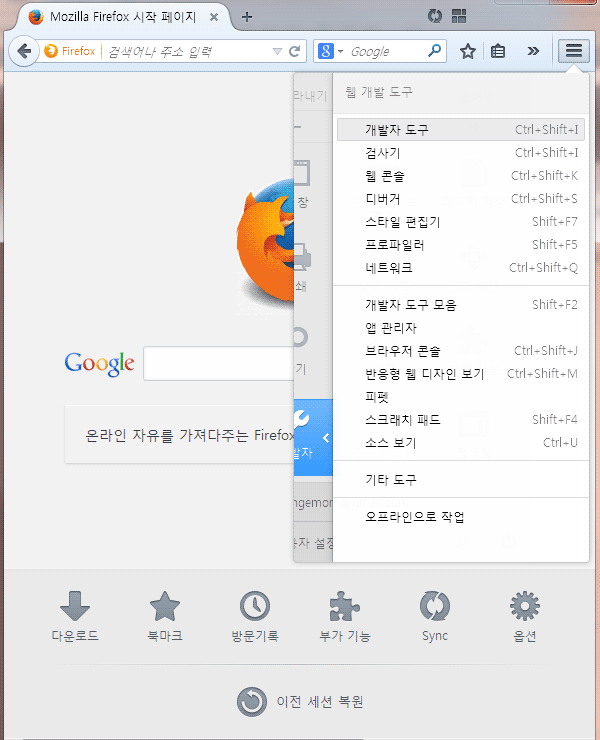
Task: Toggle 오프라인으로 작업 option
Action: coord(461,517)
